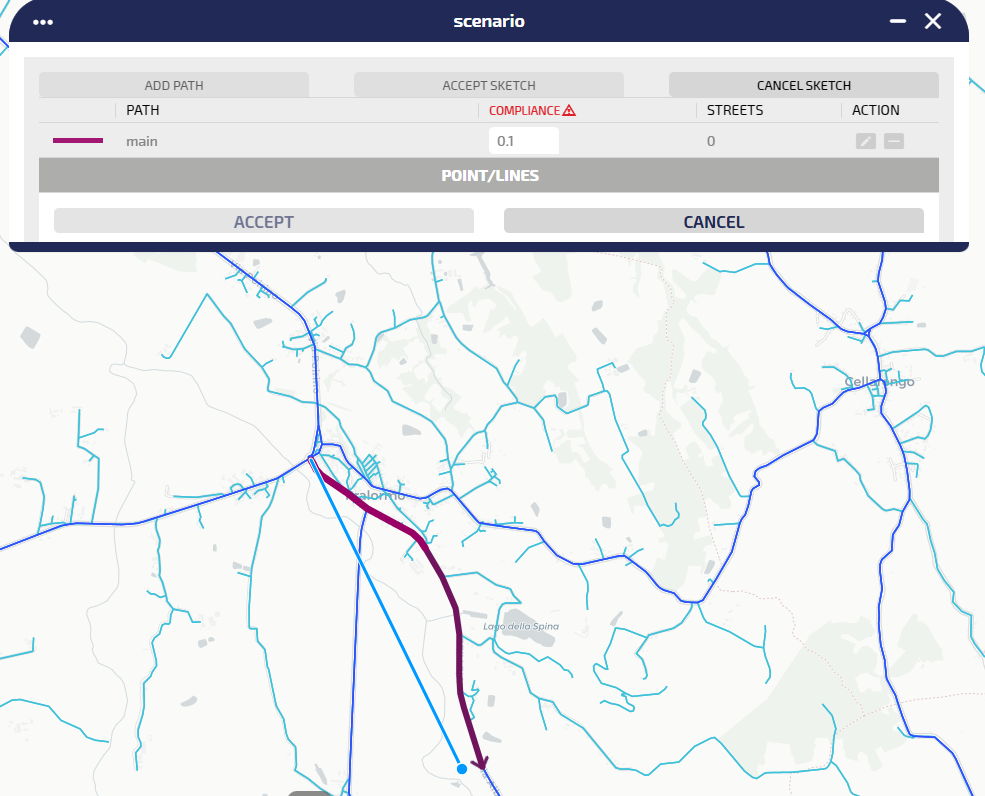The height and width of the screenshot is (796, 985).
Task: Click the ACCEPT button
Action: tap(263, 221)
